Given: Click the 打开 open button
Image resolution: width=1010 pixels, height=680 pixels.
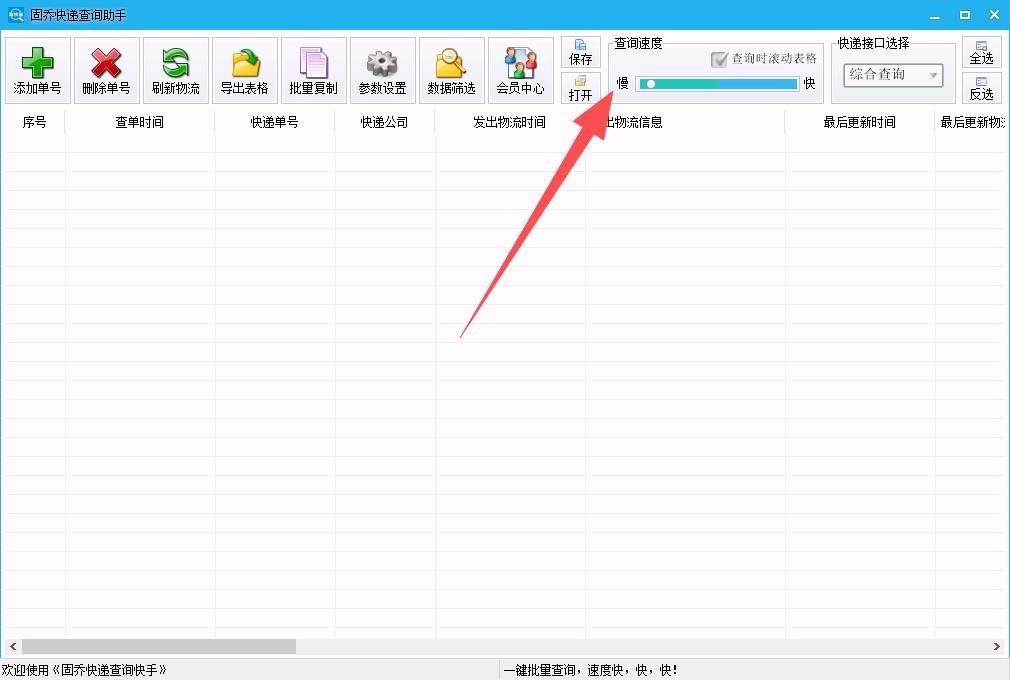Looking at the screenshot, I should pyautogui.click(x=581, y=88).
